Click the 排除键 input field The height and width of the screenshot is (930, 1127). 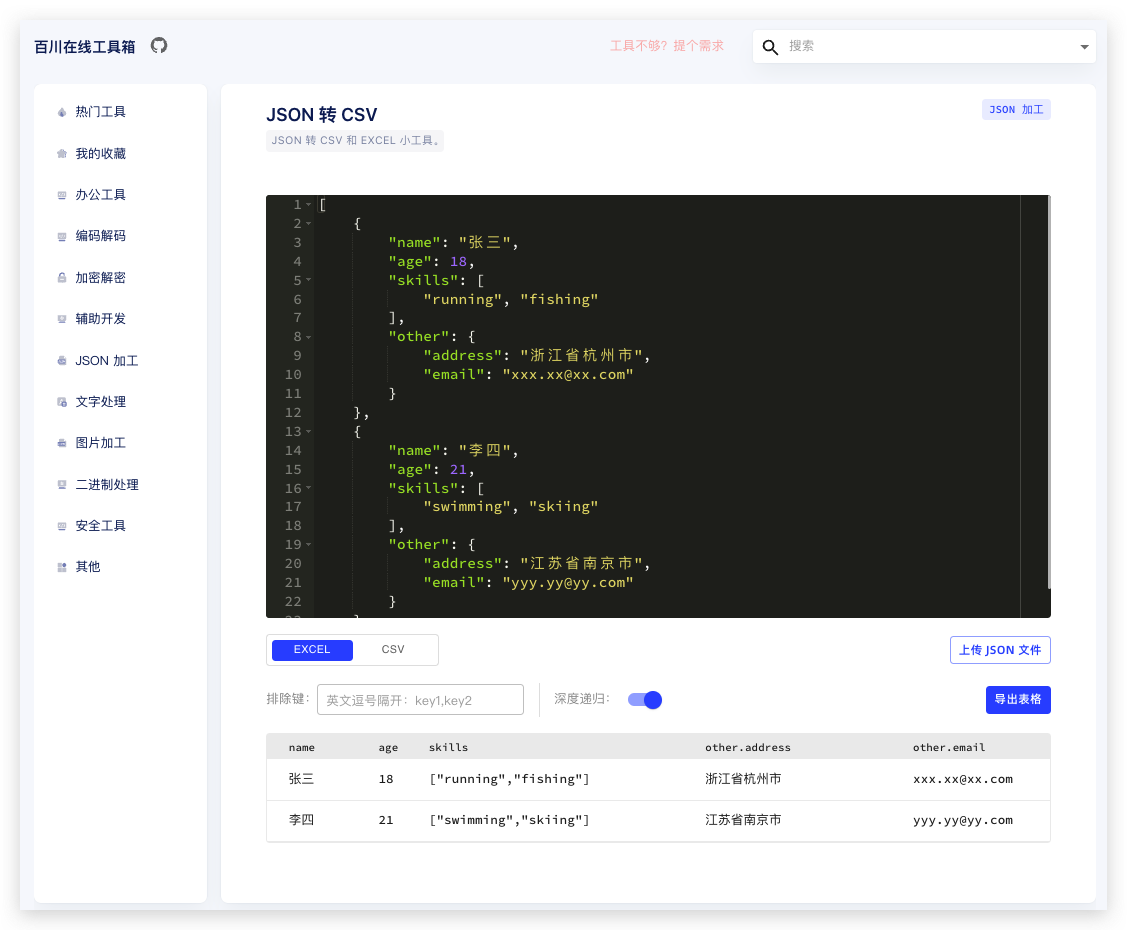click(420, 700)
